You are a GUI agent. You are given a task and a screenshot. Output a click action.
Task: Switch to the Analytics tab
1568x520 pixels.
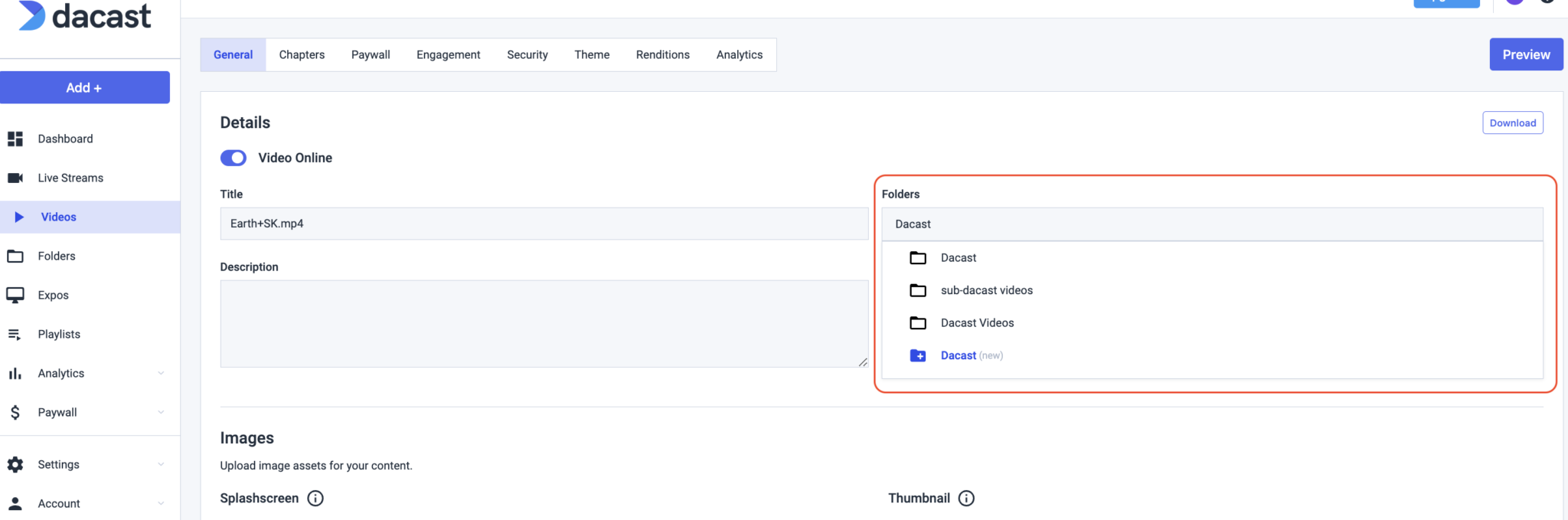point(740,54)
